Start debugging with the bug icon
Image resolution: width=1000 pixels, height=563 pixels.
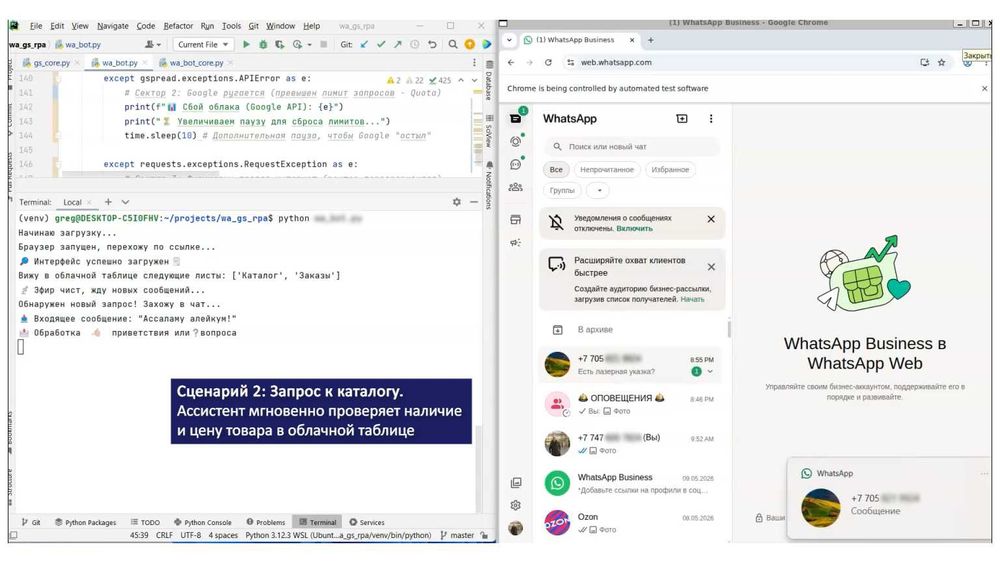[263, 45]
